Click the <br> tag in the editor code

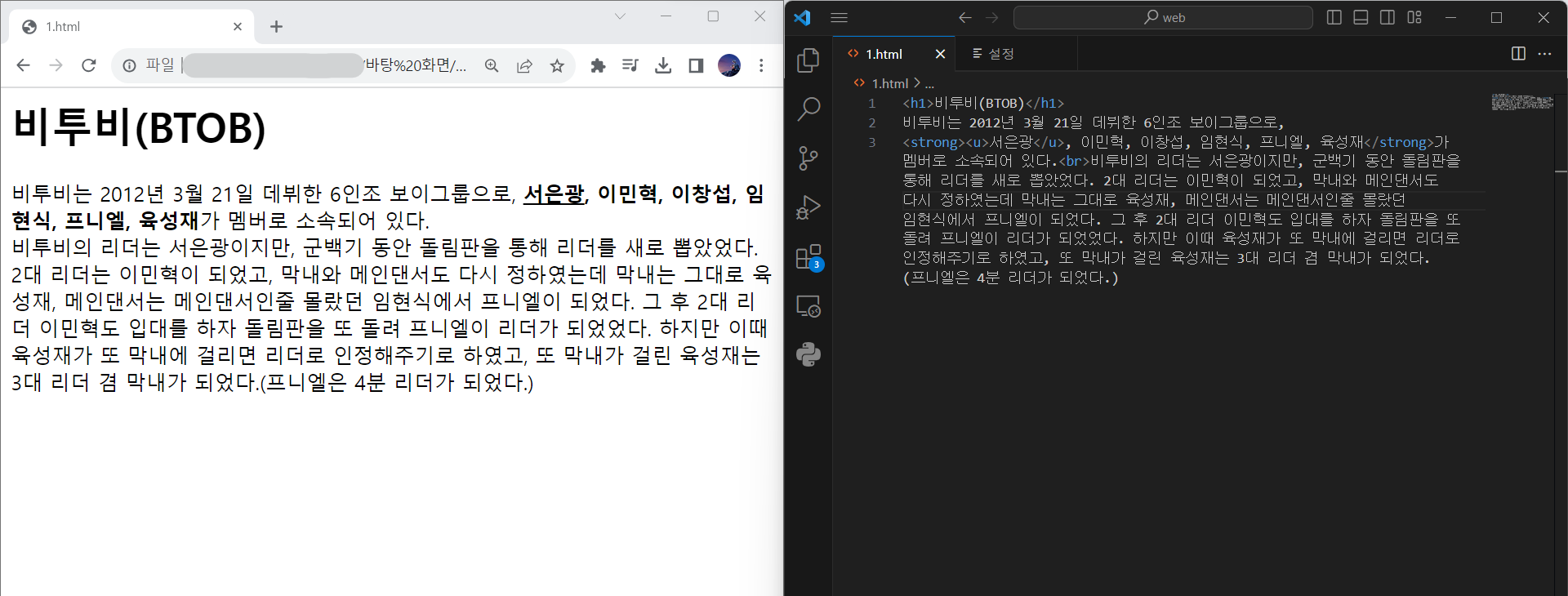tap(1075, 162)
